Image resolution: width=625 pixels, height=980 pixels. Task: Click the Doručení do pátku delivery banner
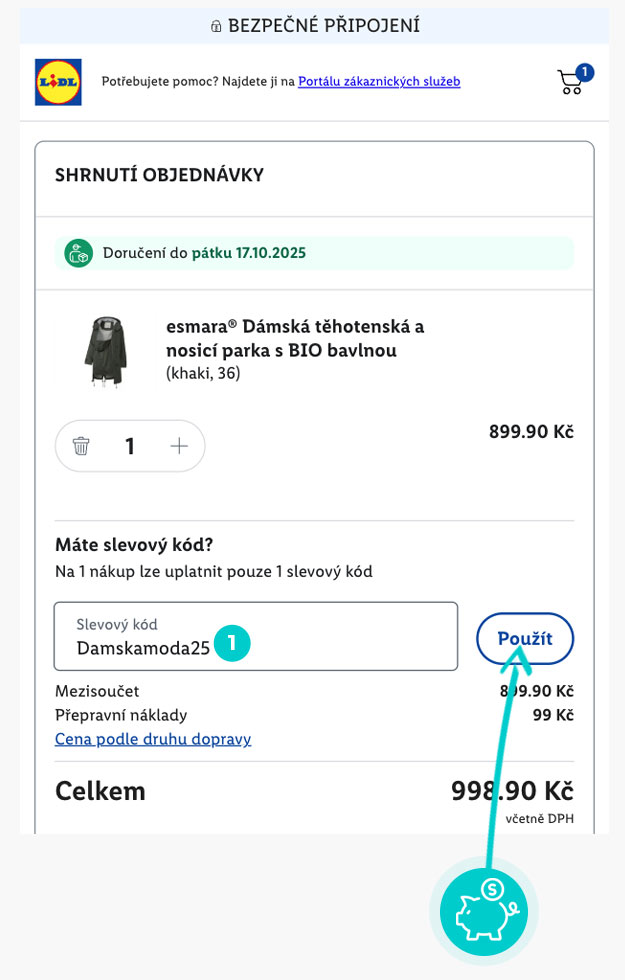[315, 253]
